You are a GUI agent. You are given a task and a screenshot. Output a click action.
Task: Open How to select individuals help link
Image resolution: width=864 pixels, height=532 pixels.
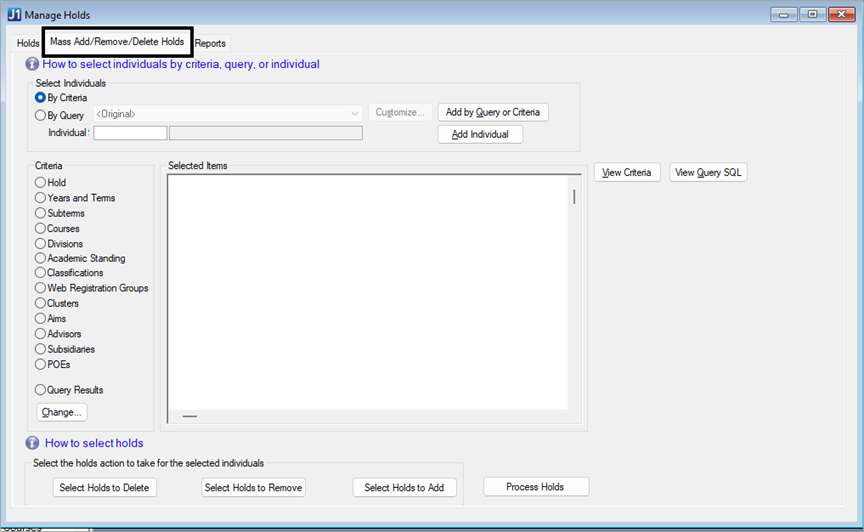[181, 65]
